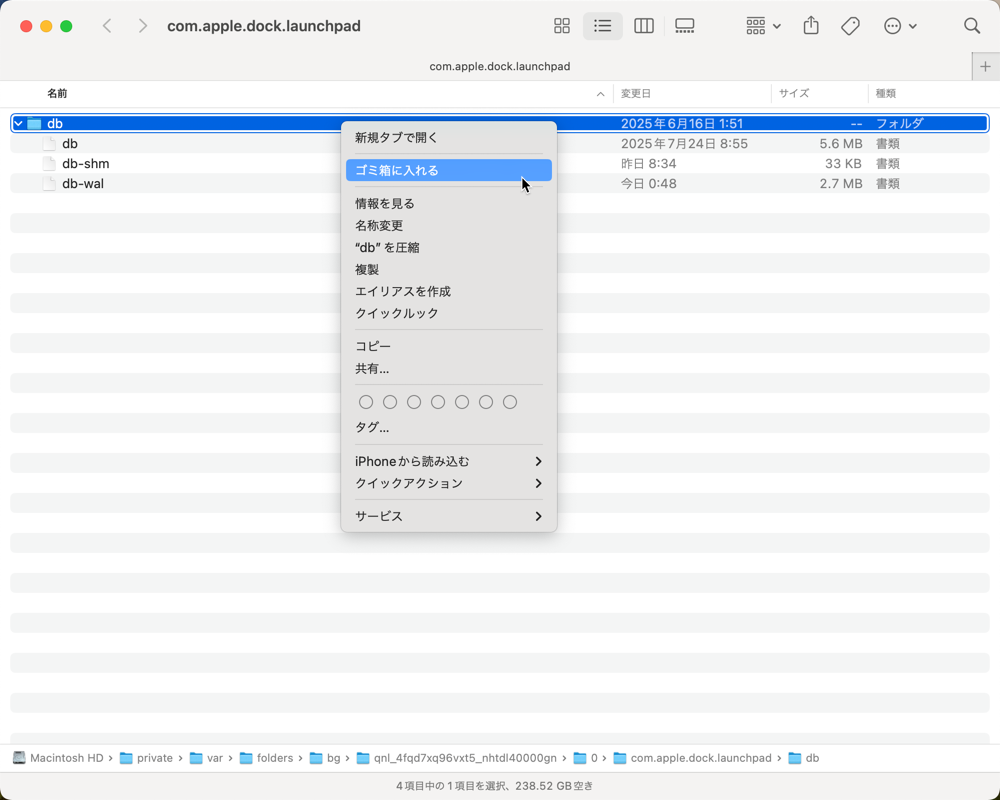Switch to icon grid view
The width and height of the screenshot is (1000, 800).
coord(562,26)
